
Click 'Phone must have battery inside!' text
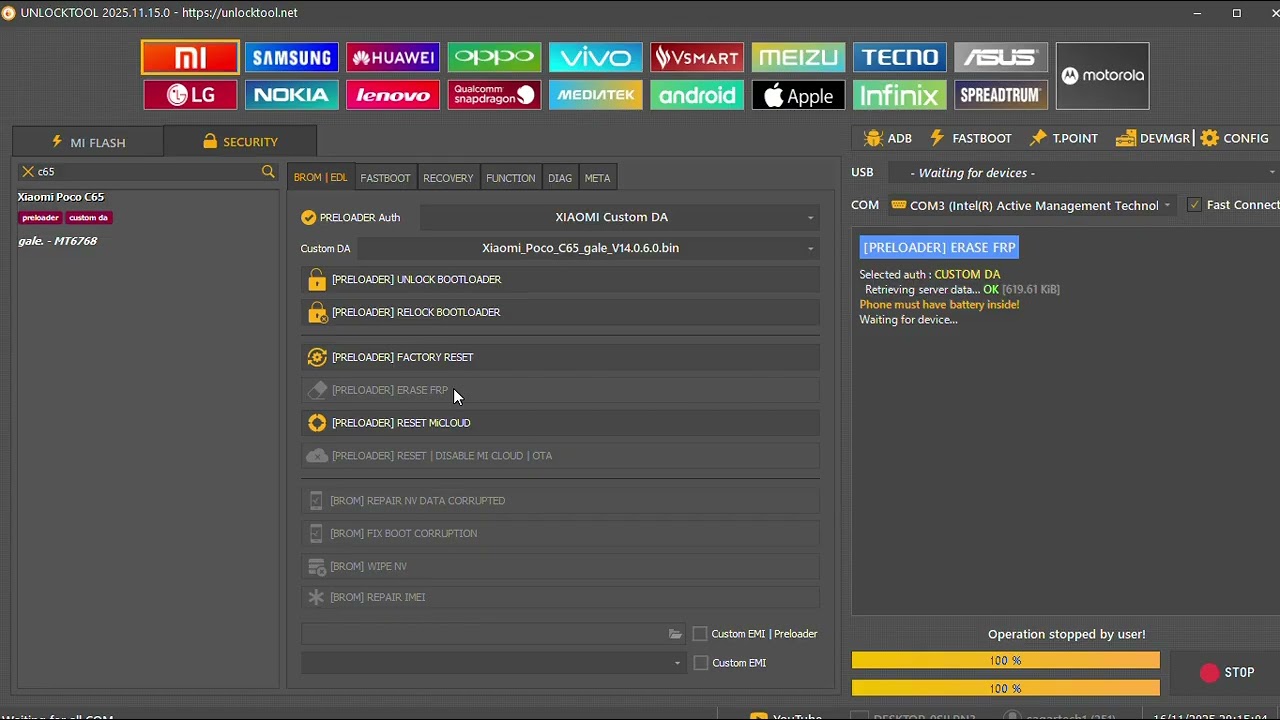pyautogui.click(x=939, y=305)
